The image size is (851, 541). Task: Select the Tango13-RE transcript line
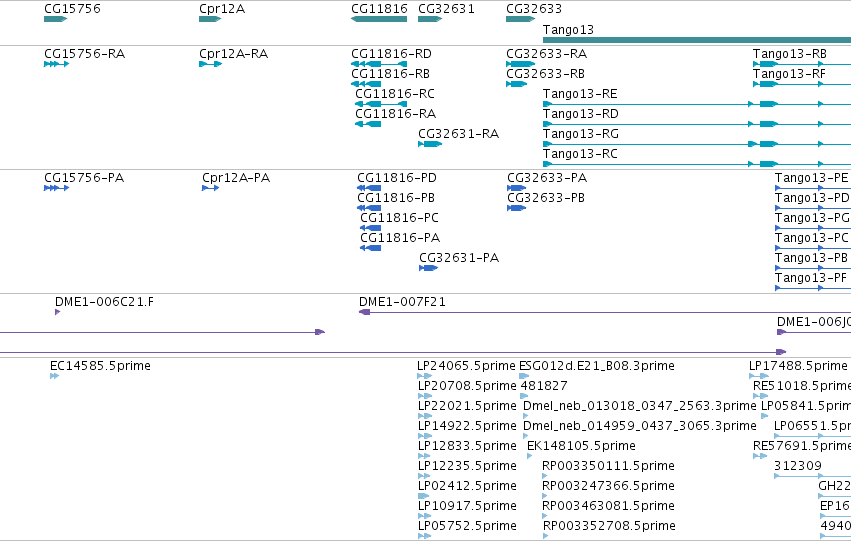(697, 104)
